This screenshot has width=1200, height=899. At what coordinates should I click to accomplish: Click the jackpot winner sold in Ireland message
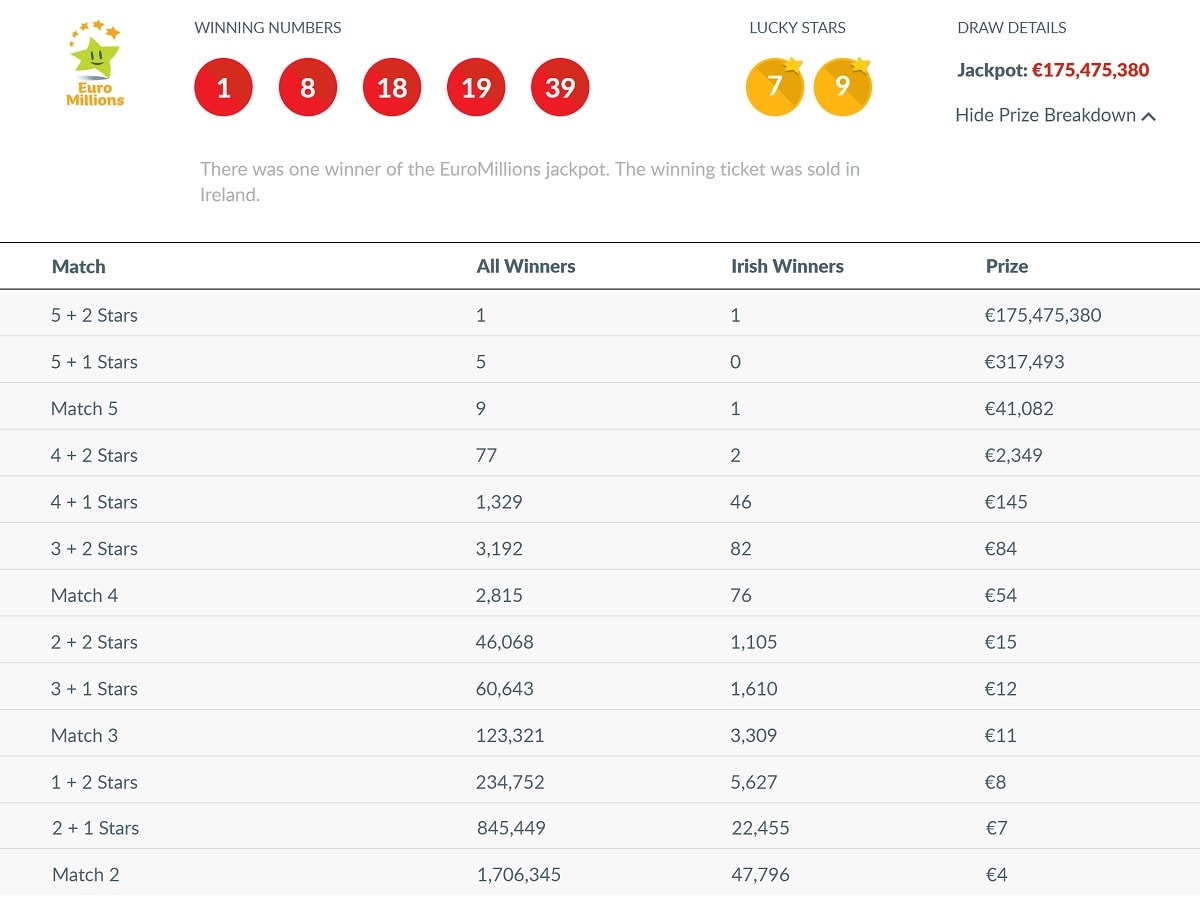[530, 182]
